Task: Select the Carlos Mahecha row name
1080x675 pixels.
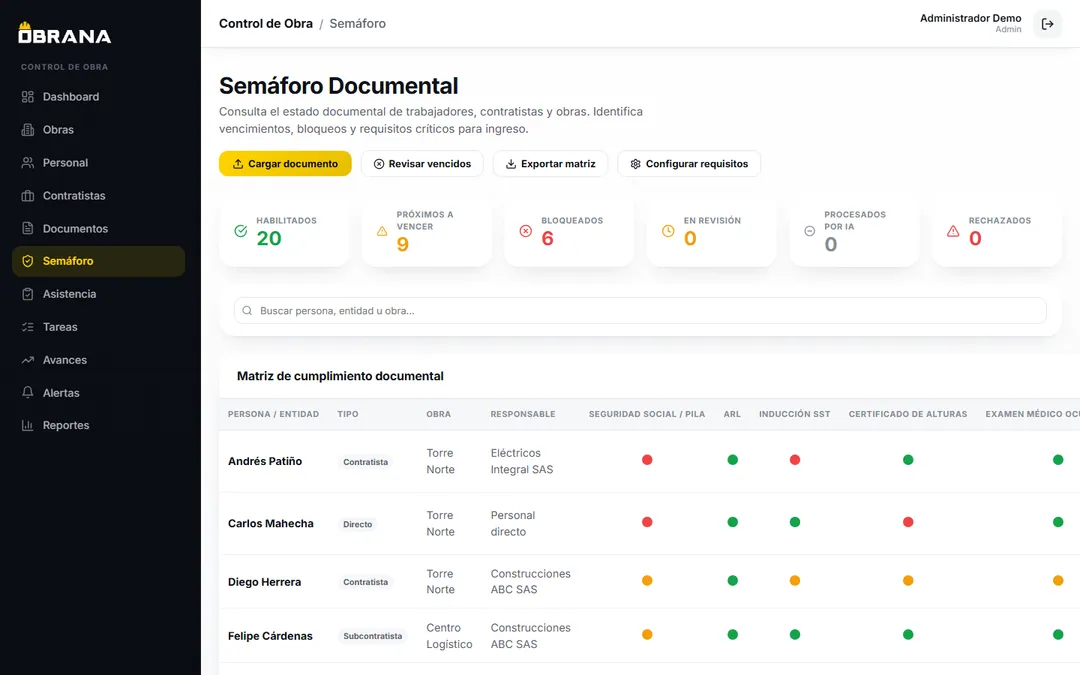Action: click(271, 523)
